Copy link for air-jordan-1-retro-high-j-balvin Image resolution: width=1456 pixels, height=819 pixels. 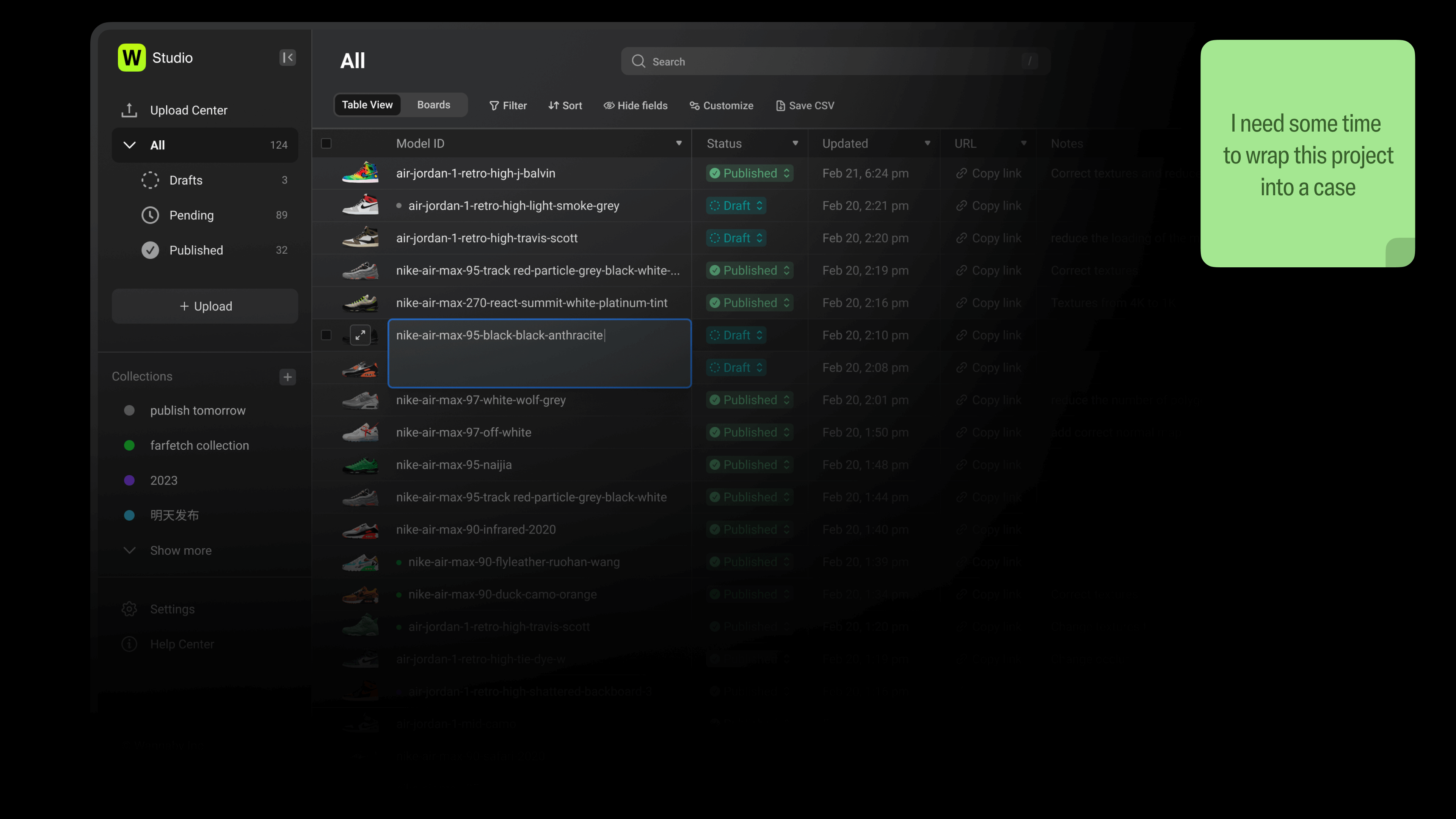tap(988, 174)
